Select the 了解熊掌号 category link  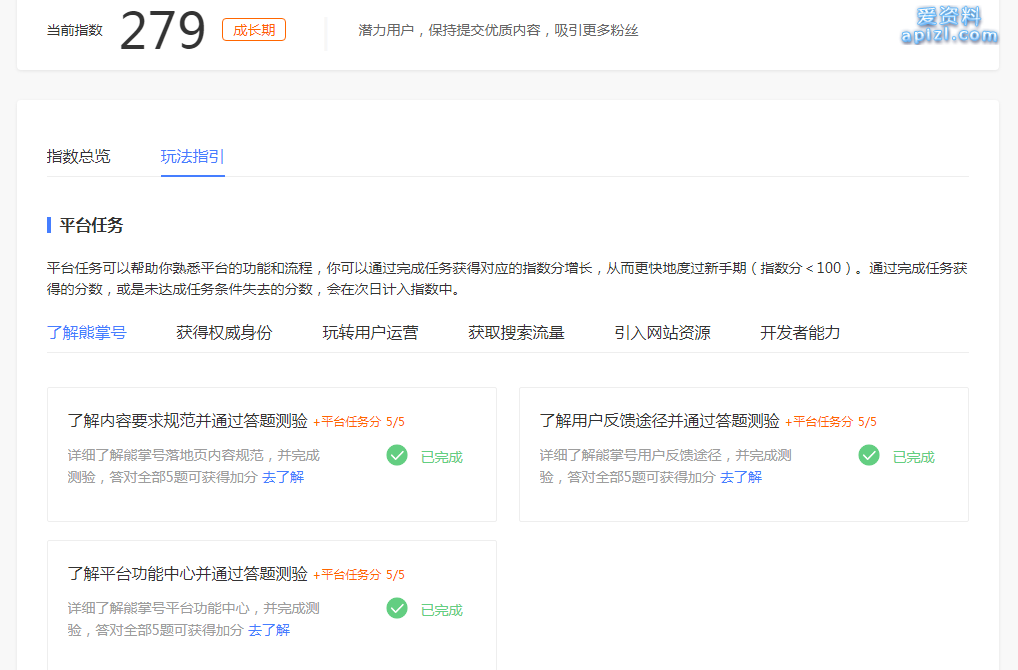(x=84, y=332)
